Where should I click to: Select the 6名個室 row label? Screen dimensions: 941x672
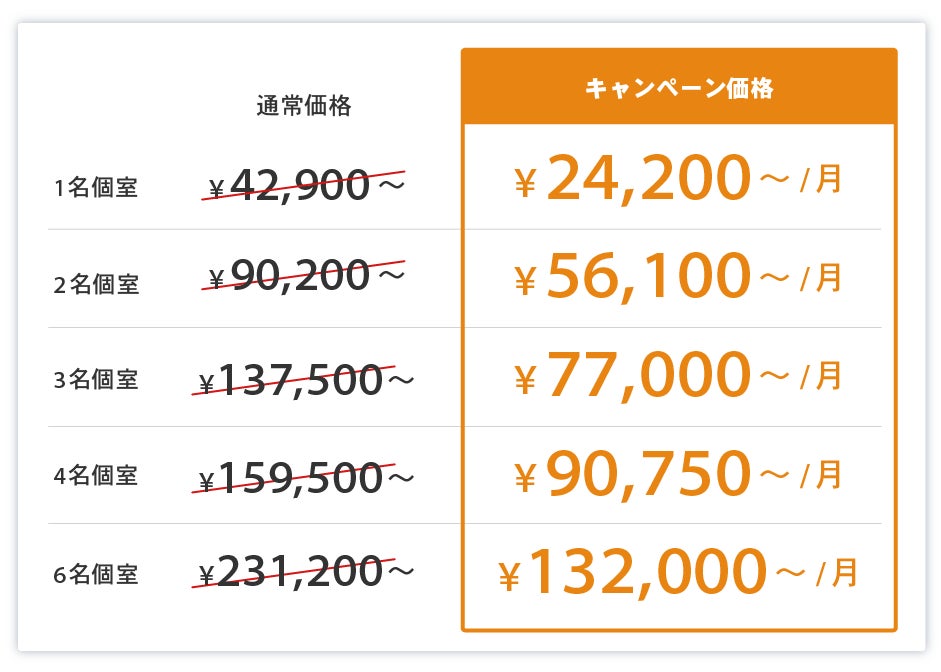(96, 575)
